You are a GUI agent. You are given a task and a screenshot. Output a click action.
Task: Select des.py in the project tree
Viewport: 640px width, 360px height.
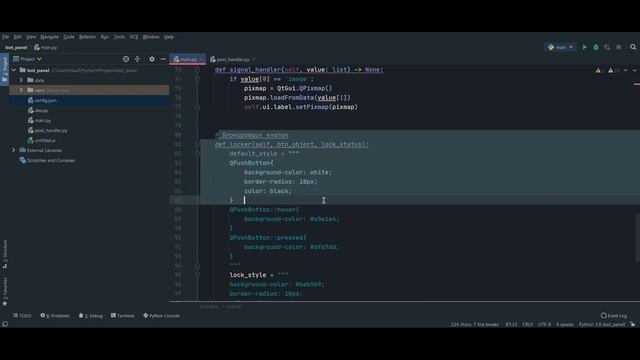tap(38, 110)
